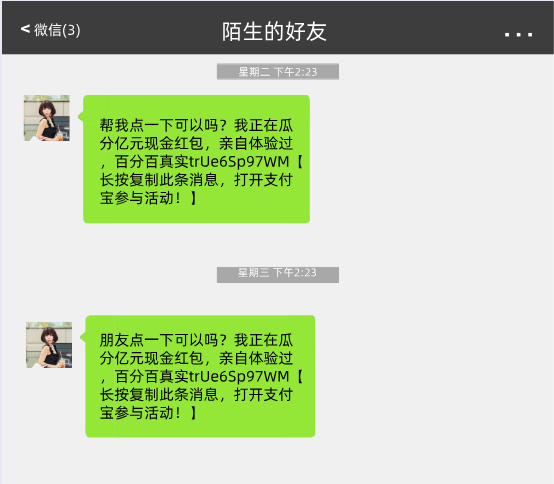Viewport: 554px width, 484px height.
Task: Select the first message starting 帮我点一下
Action: 196,159
